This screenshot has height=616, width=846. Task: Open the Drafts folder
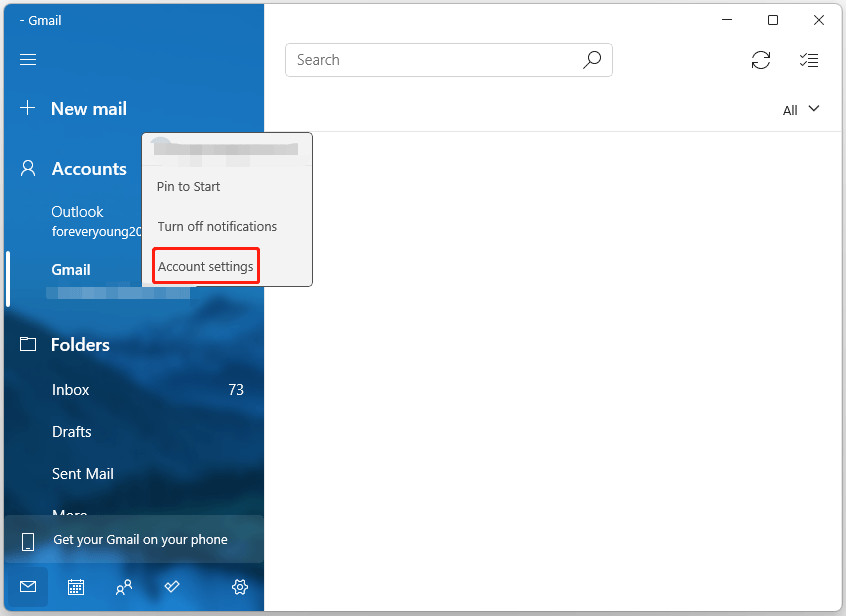71,431
